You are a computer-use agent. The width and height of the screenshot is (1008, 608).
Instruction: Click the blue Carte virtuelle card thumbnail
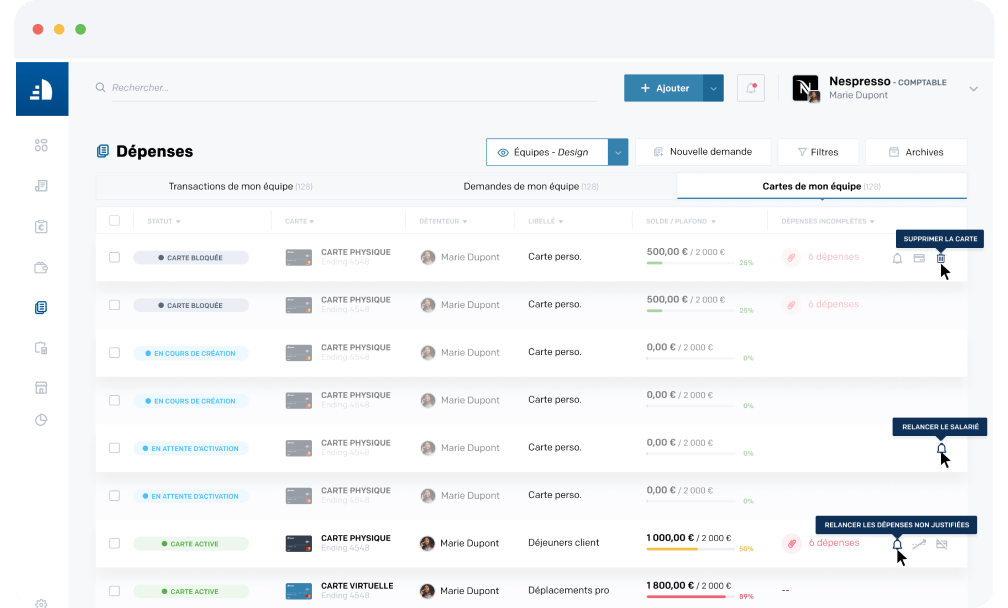(299, 591)
